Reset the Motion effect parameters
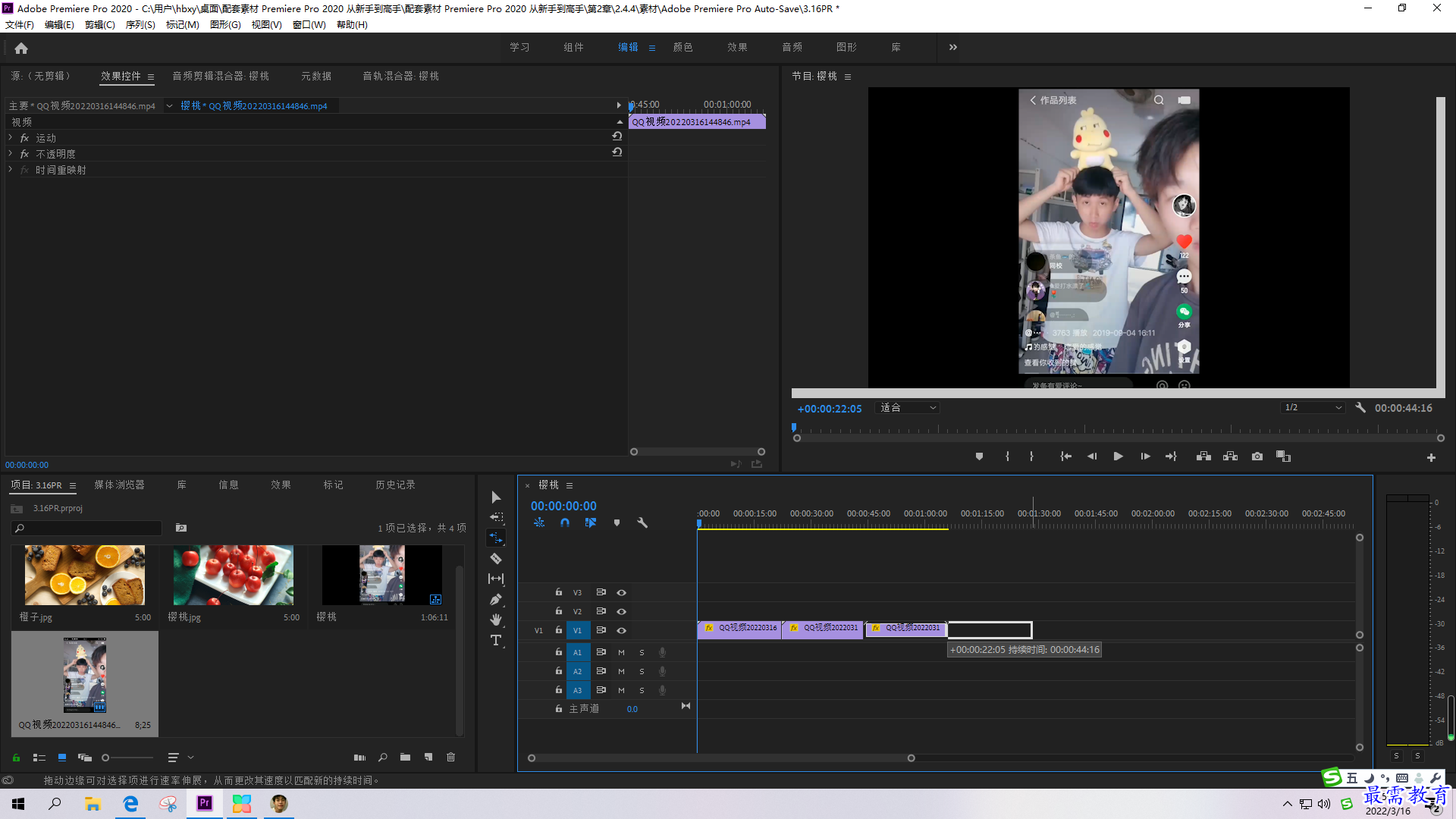 pos(617,136)
